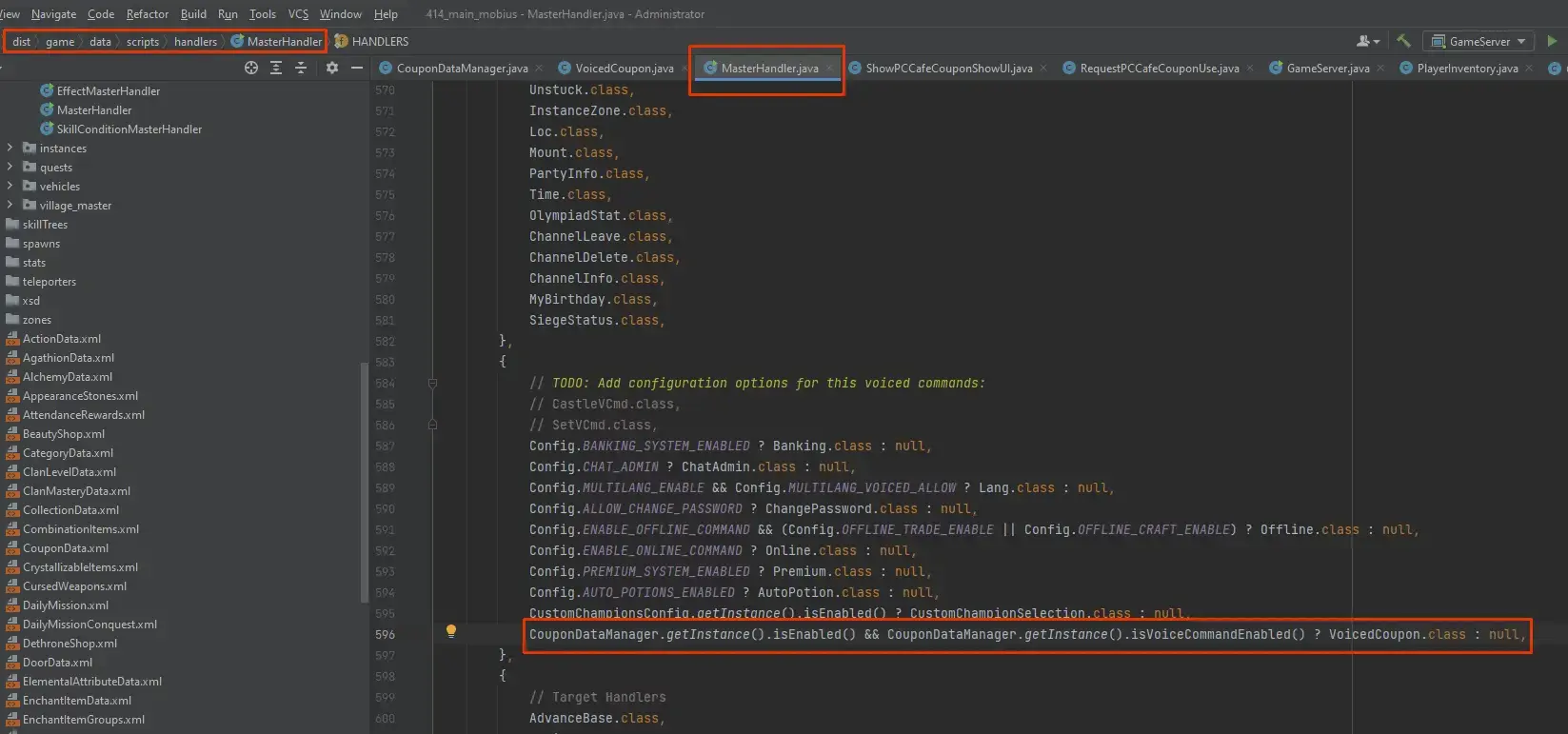
Task: Select MasterHandler class in project tree
Action: click(93, 109)
